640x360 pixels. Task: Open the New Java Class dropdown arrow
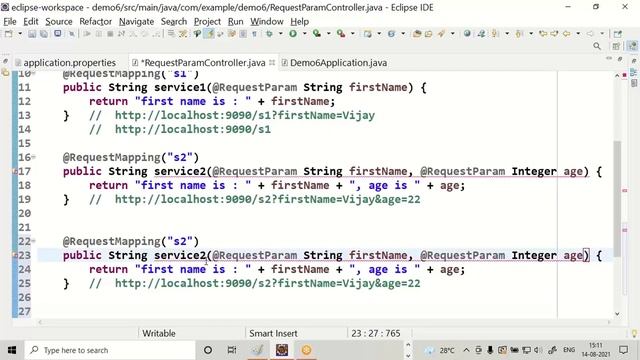[403, 34]
